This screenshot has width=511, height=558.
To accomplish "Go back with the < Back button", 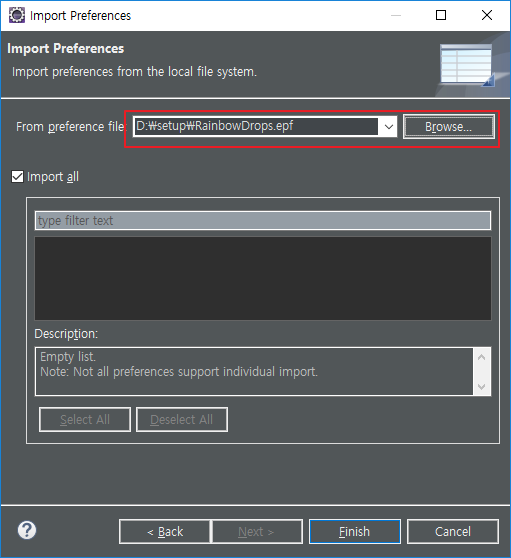I will 165,532.
